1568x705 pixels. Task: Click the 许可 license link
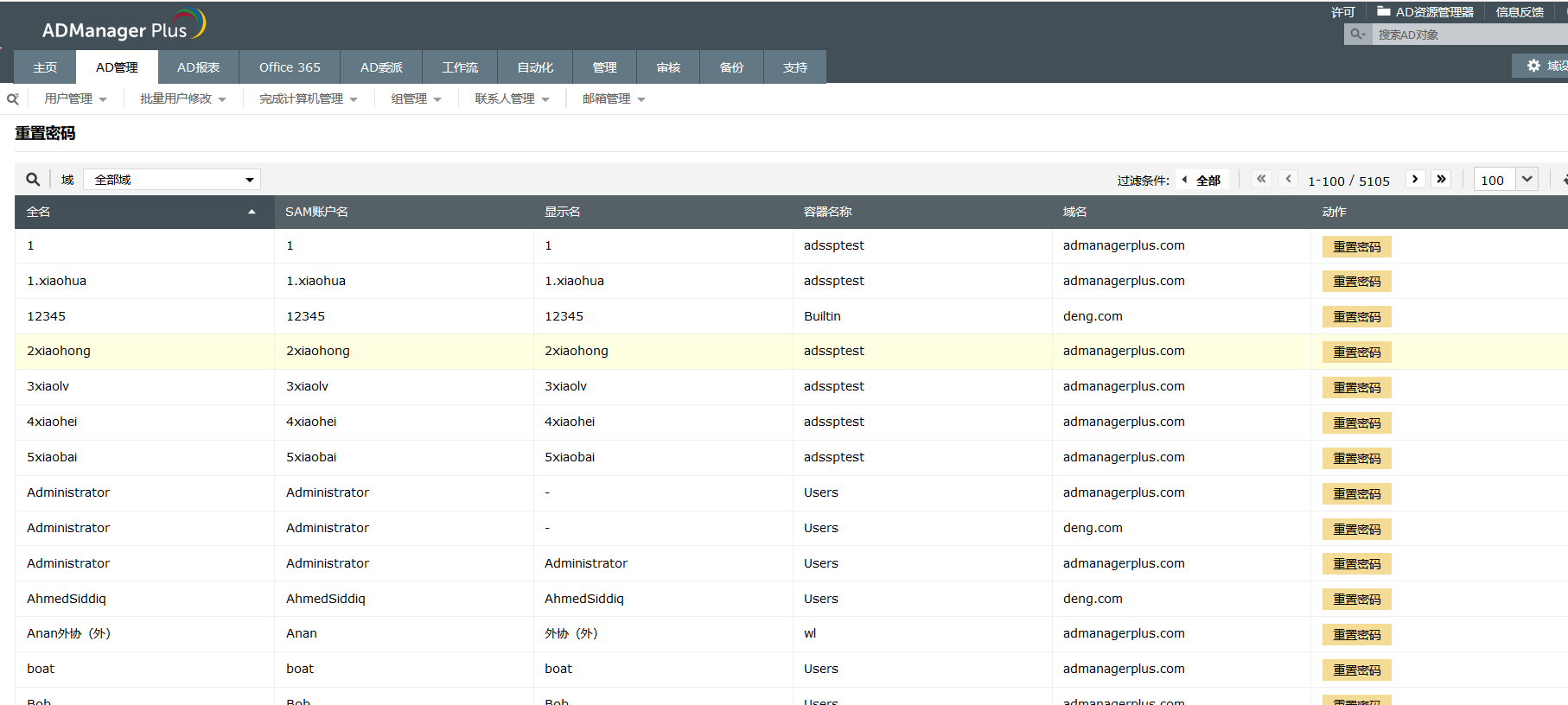1342,12
